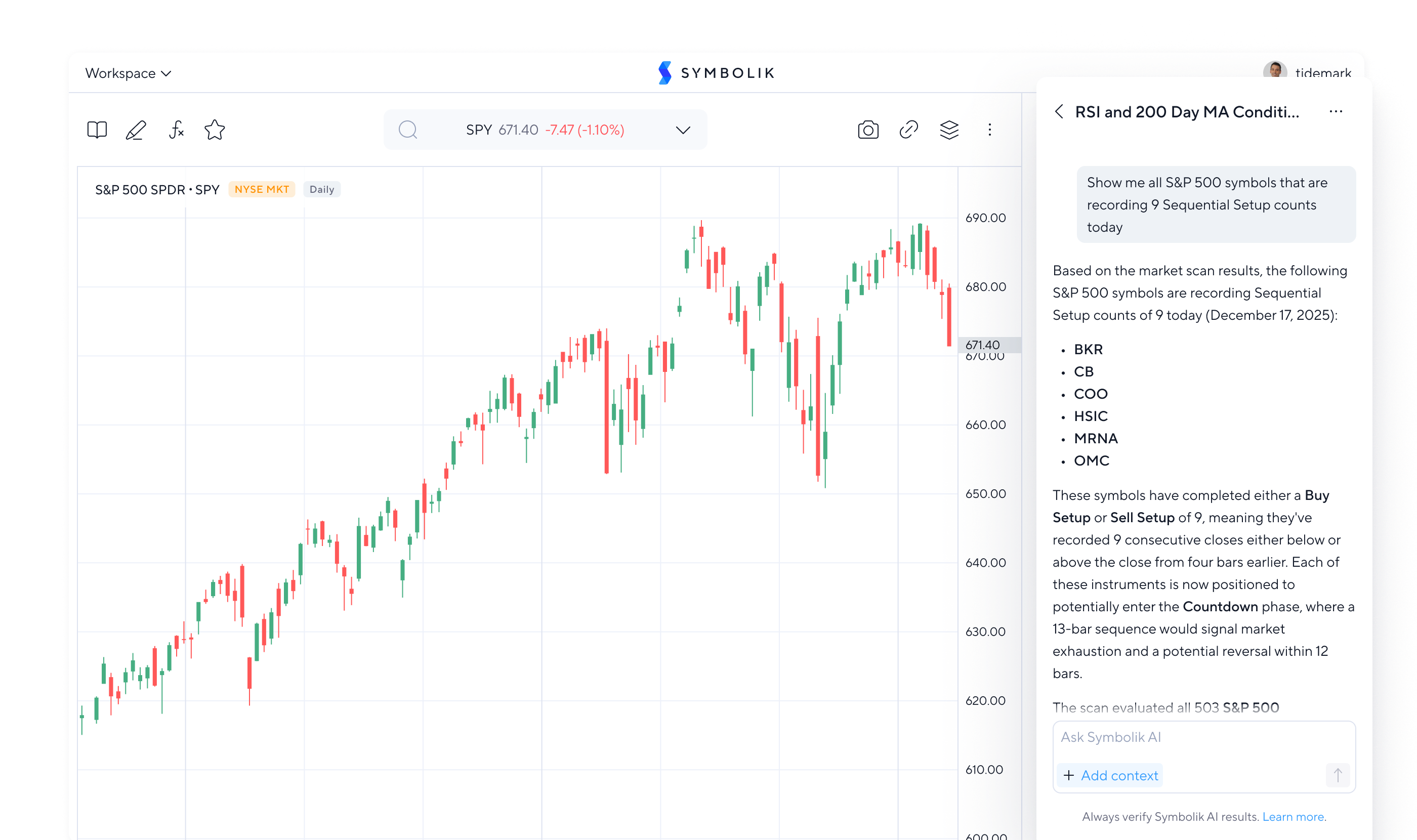
Task: Click the tidemark username
Action: point(1323,72)
